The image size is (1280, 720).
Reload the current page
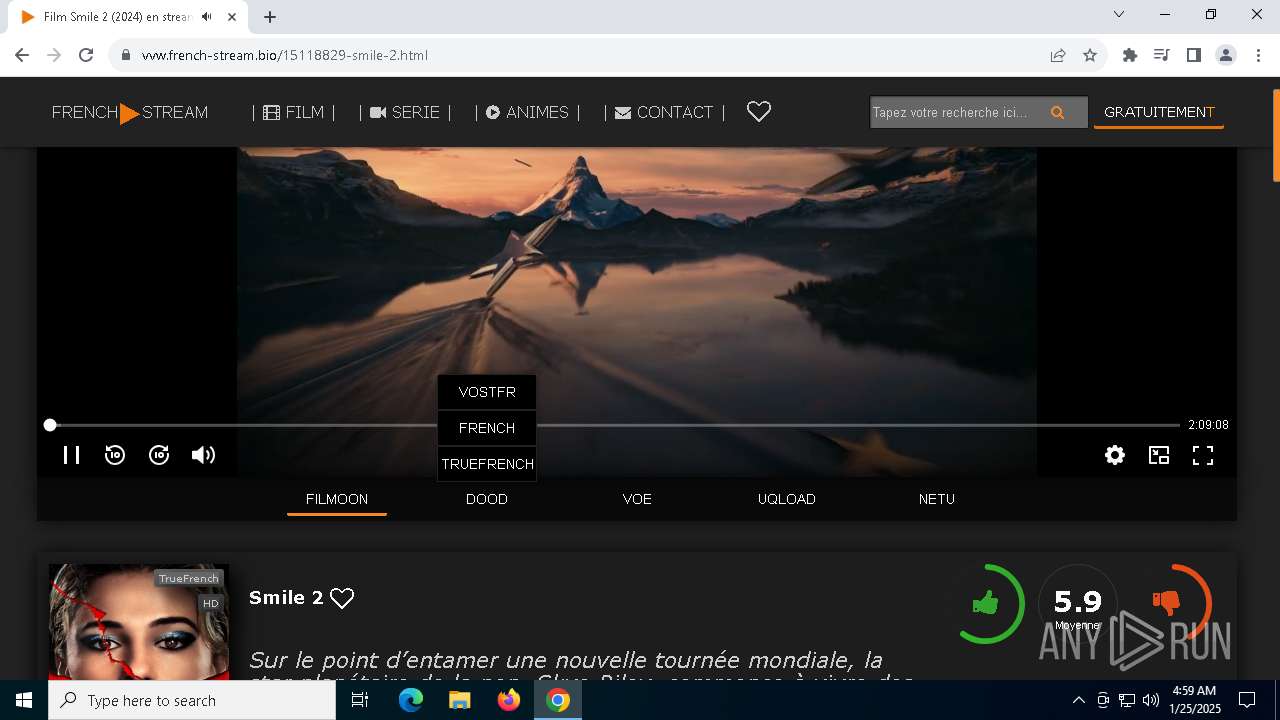86,55
